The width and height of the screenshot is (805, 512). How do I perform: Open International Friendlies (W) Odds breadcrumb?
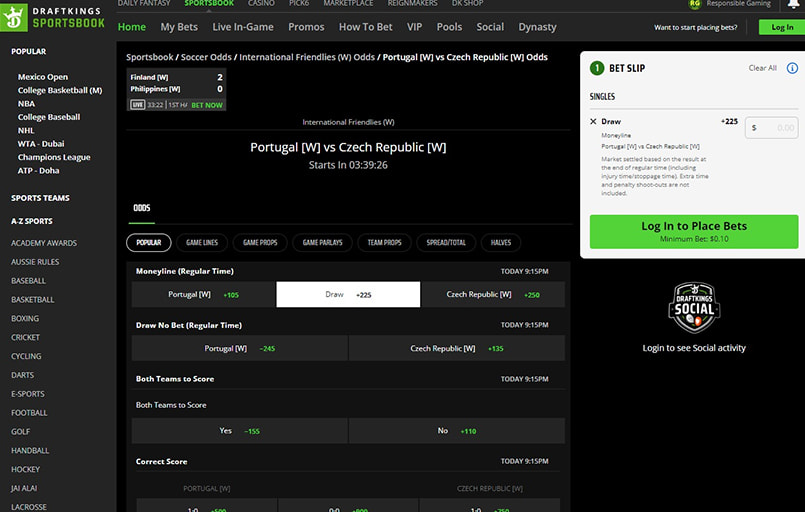[x=307, y=57]
